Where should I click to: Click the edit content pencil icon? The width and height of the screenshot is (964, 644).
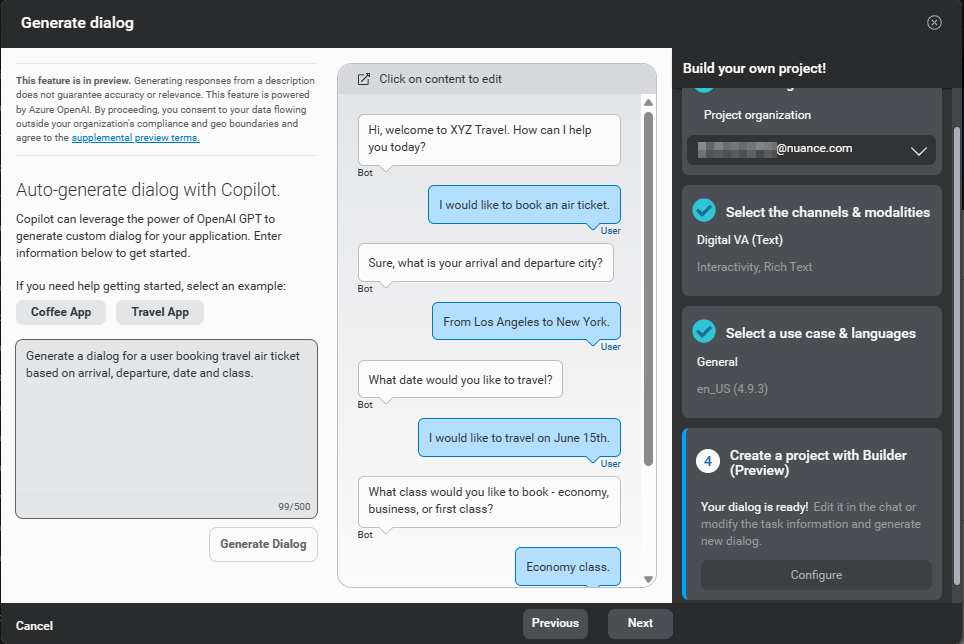(364, 78)
